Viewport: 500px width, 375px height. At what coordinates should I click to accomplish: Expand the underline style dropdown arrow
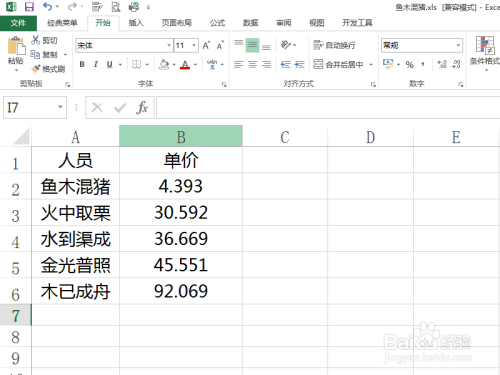(x=120, y=65)
